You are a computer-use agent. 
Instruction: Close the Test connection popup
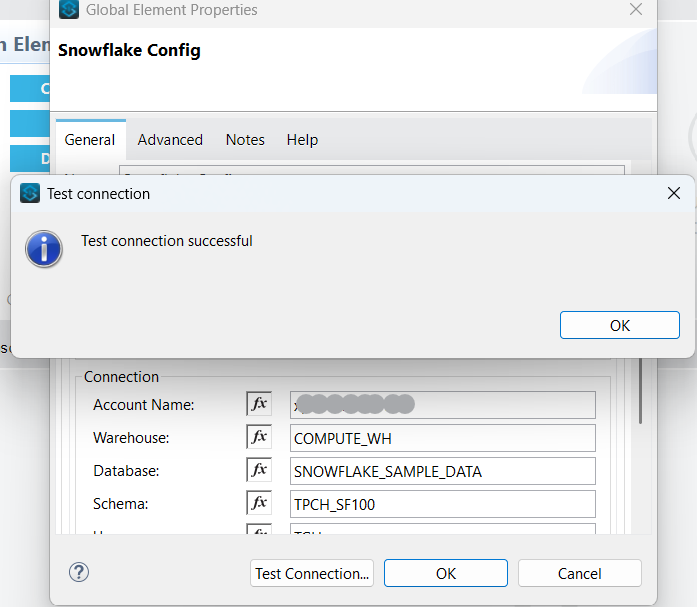[674, 193]
